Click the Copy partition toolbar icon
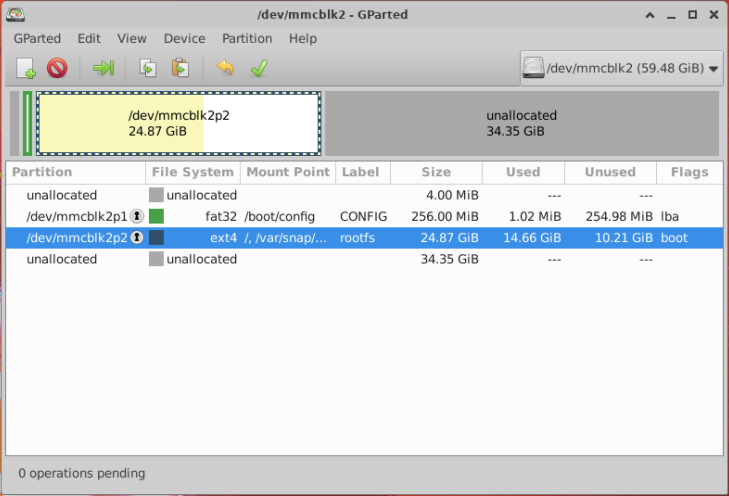 pos(148,68)
